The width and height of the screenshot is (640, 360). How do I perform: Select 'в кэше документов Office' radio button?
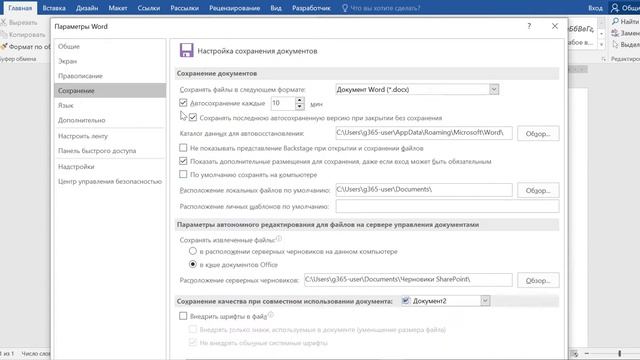[x=193, y=264]
